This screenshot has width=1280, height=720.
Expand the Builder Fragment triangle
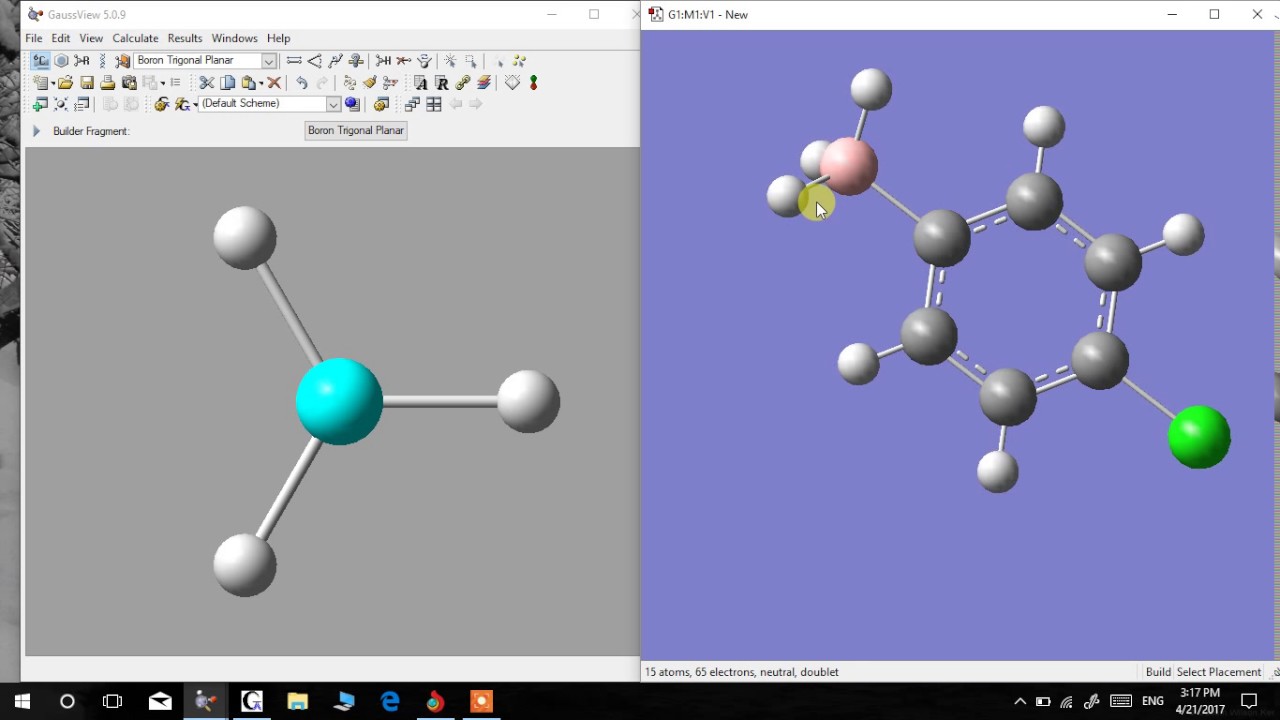pos(36,131)
